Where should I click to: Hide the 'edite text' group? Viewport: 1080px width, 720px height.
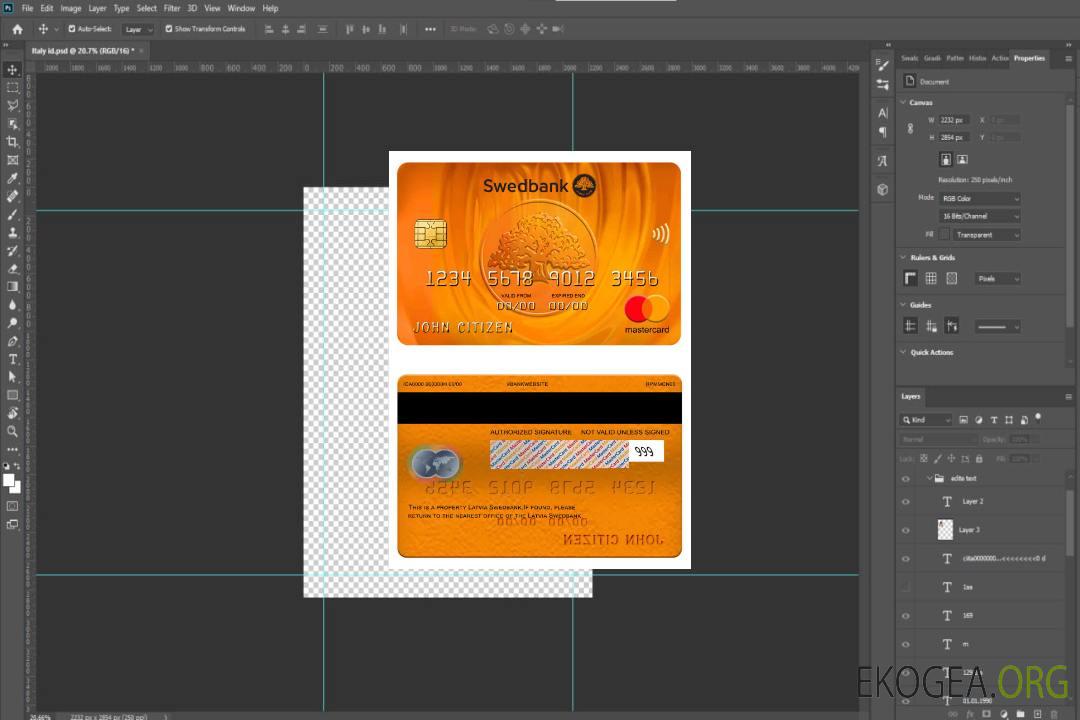click(906, 479)
